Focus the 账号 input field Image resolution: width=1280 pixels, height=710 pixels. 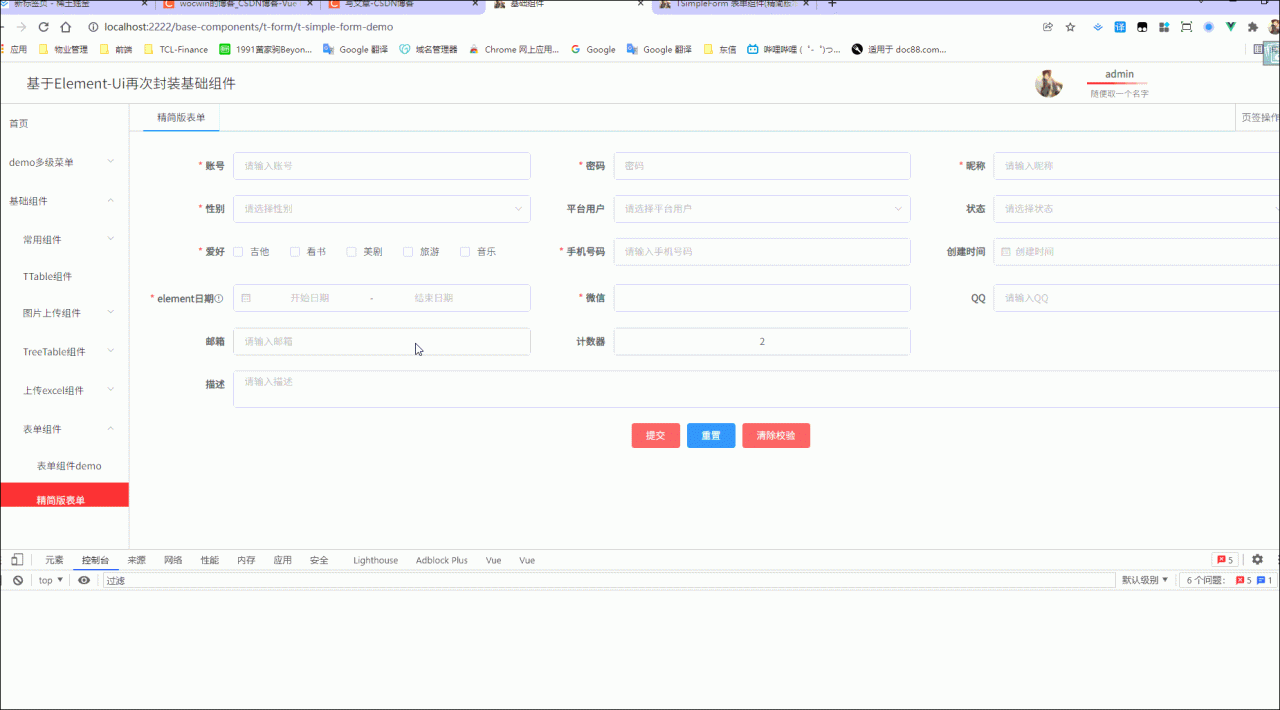click(x=382, y=166)
